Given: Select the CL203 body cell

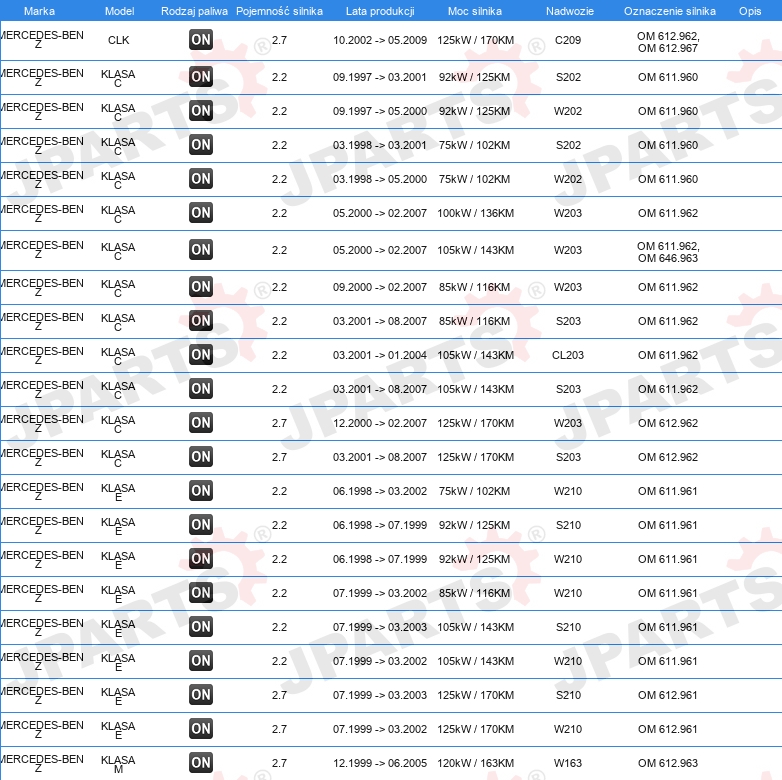Looking at the screenshot, I should [x=568, y=355].
